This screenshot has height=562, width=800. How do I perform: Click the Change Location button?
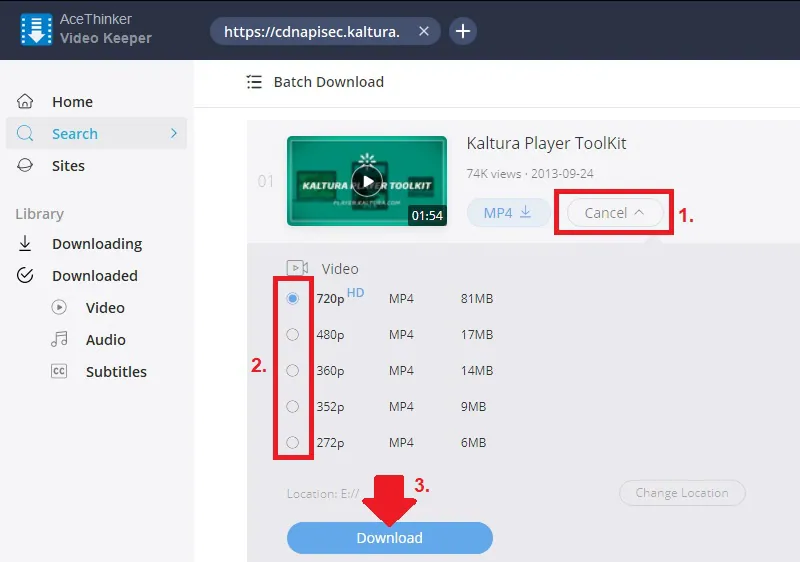pos(682,493)
